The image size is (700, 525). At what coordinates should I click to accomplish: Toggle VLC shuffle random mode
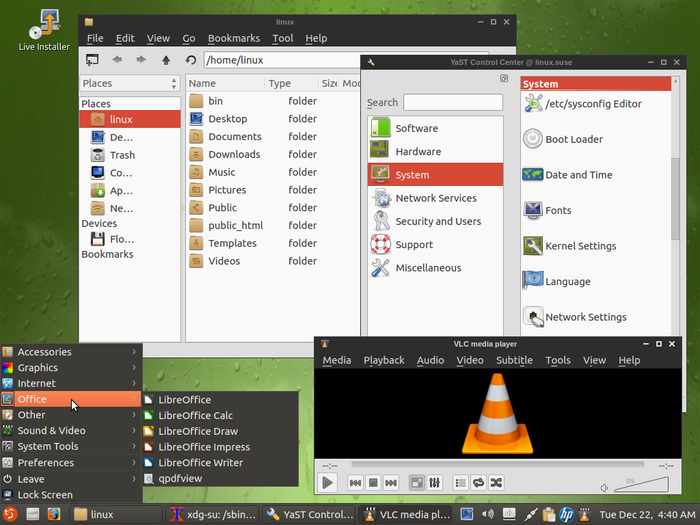click(496, 483)
